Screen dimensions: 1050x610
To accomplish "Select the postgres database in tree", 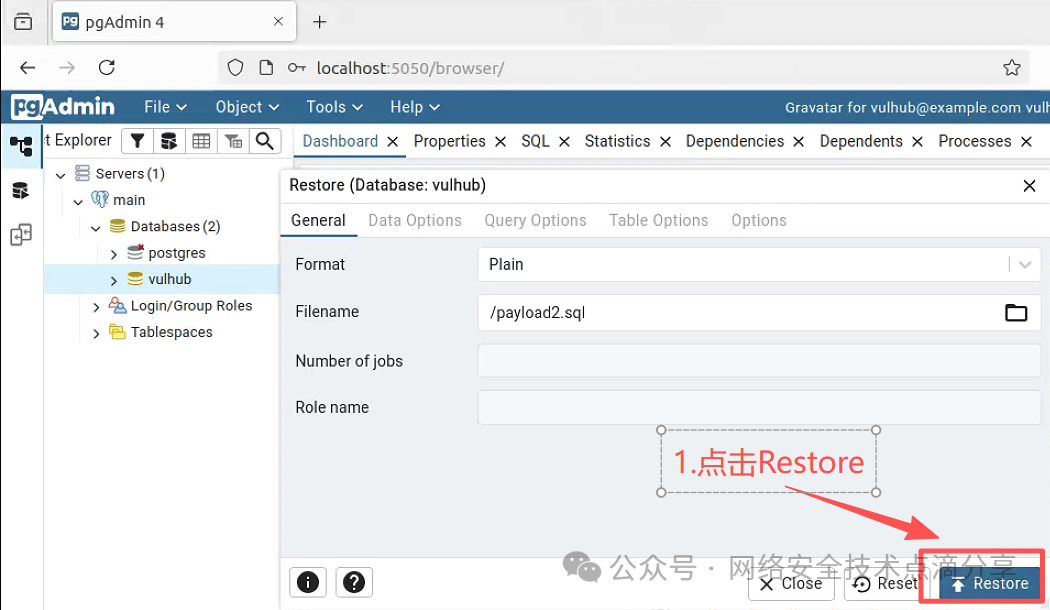I will 177,253.
